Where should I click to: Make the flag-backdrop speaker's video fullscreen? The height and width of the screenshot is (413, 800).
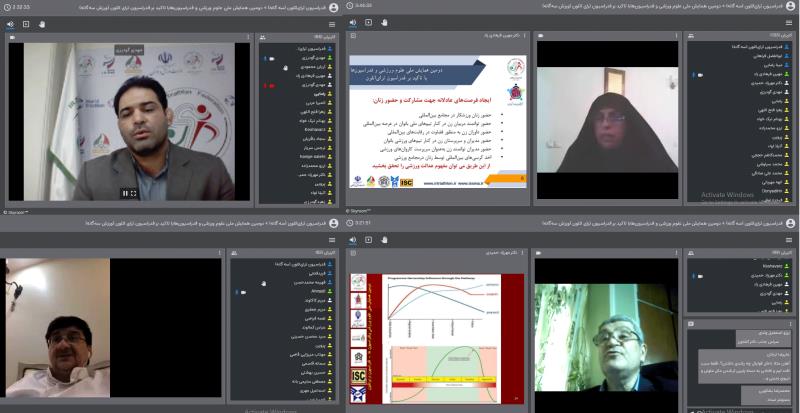(134, 193)
